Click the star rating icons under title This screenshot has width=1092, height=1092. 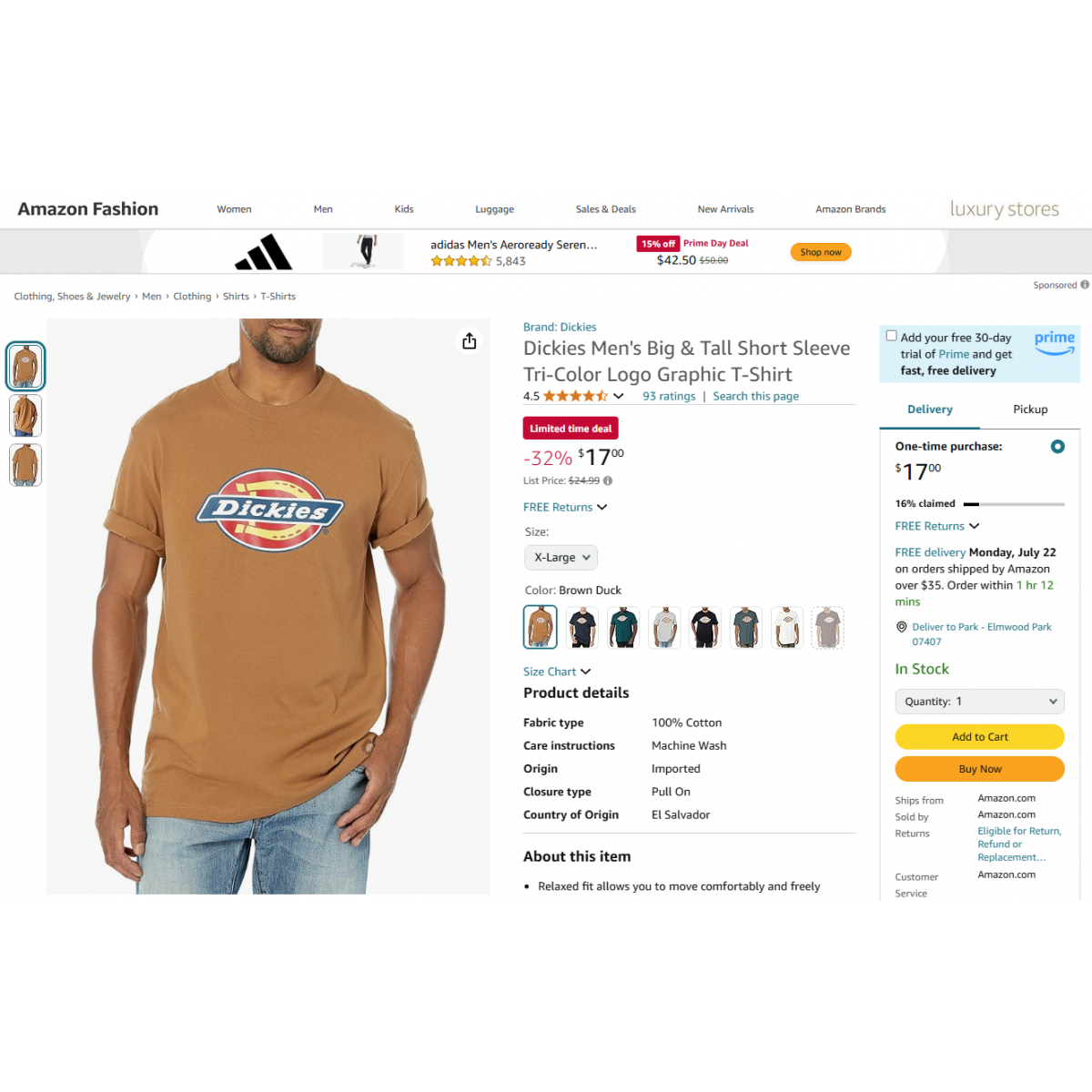[575, 396]
